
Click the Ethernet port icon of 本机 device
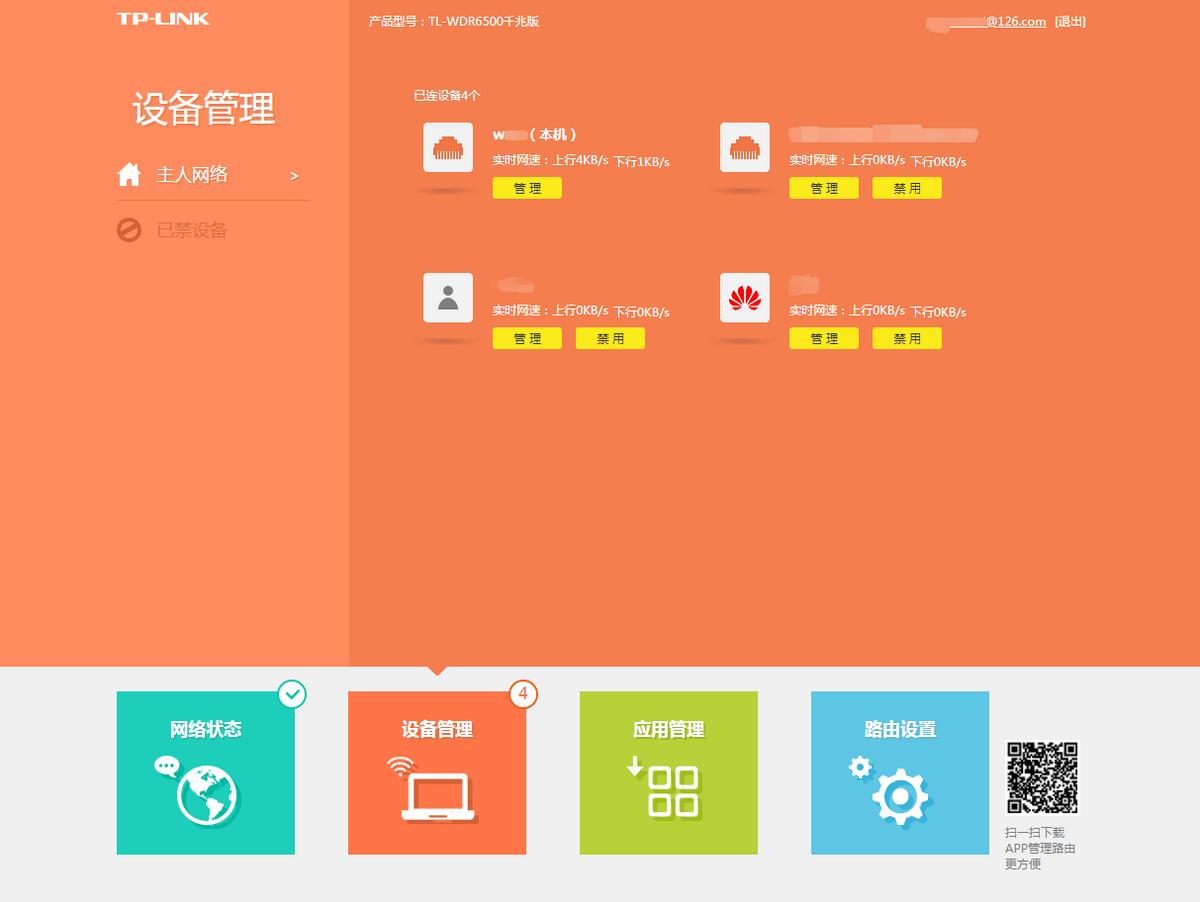447,146
